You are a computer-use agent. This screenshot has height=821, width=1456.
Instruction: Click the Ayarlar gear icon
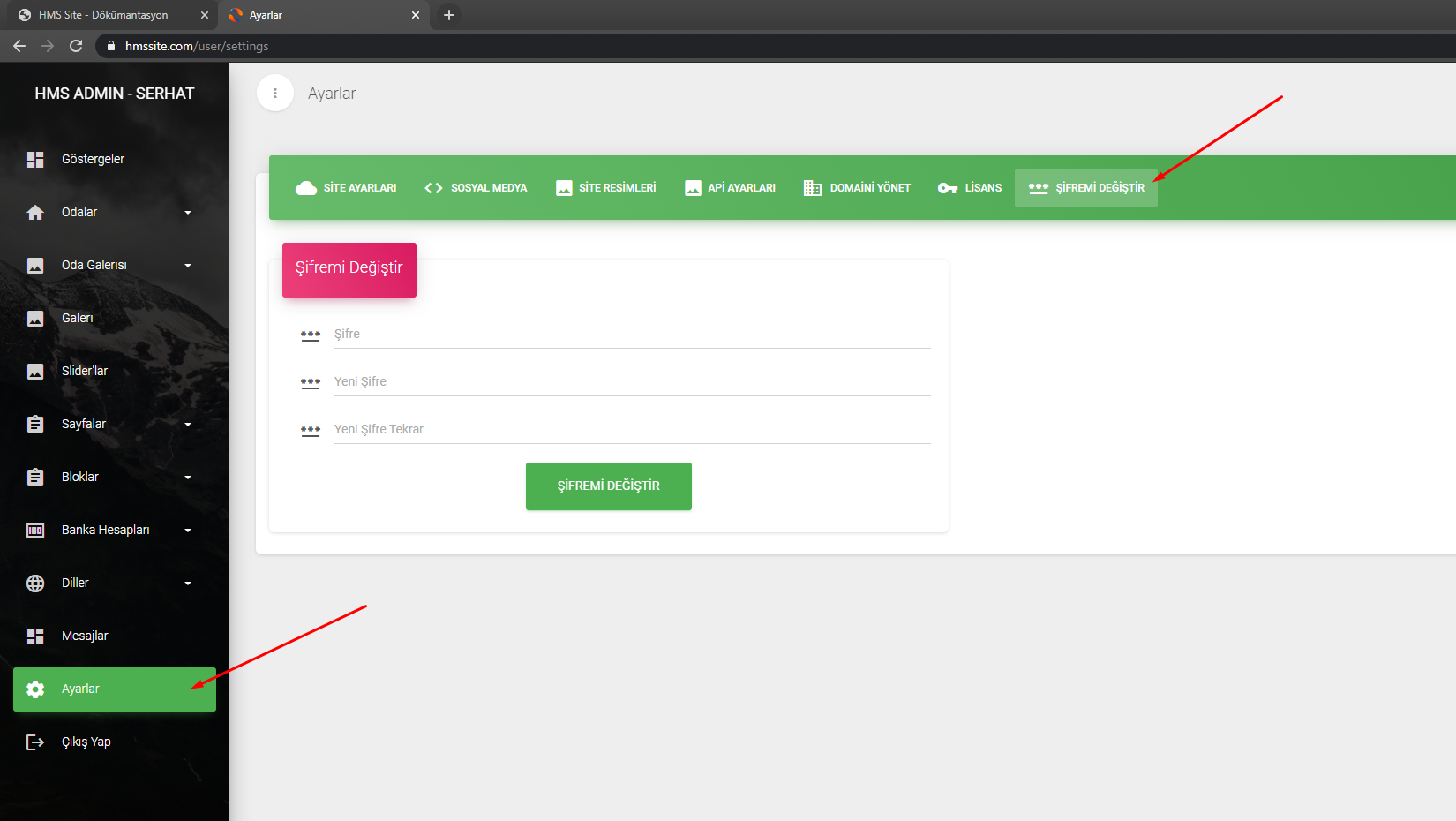pos(35,689)
